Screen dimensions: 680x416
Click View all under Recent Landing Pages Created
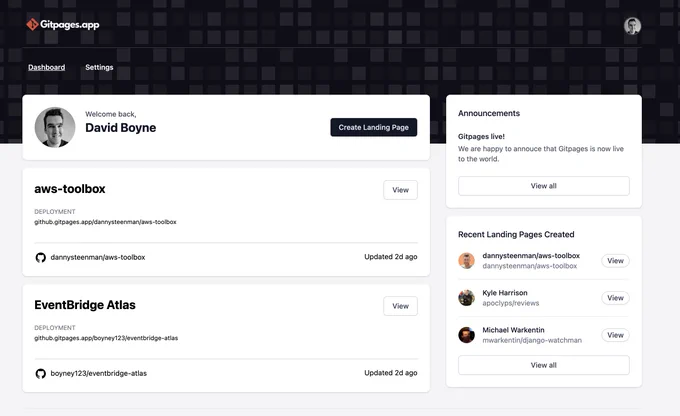(543, 365)
